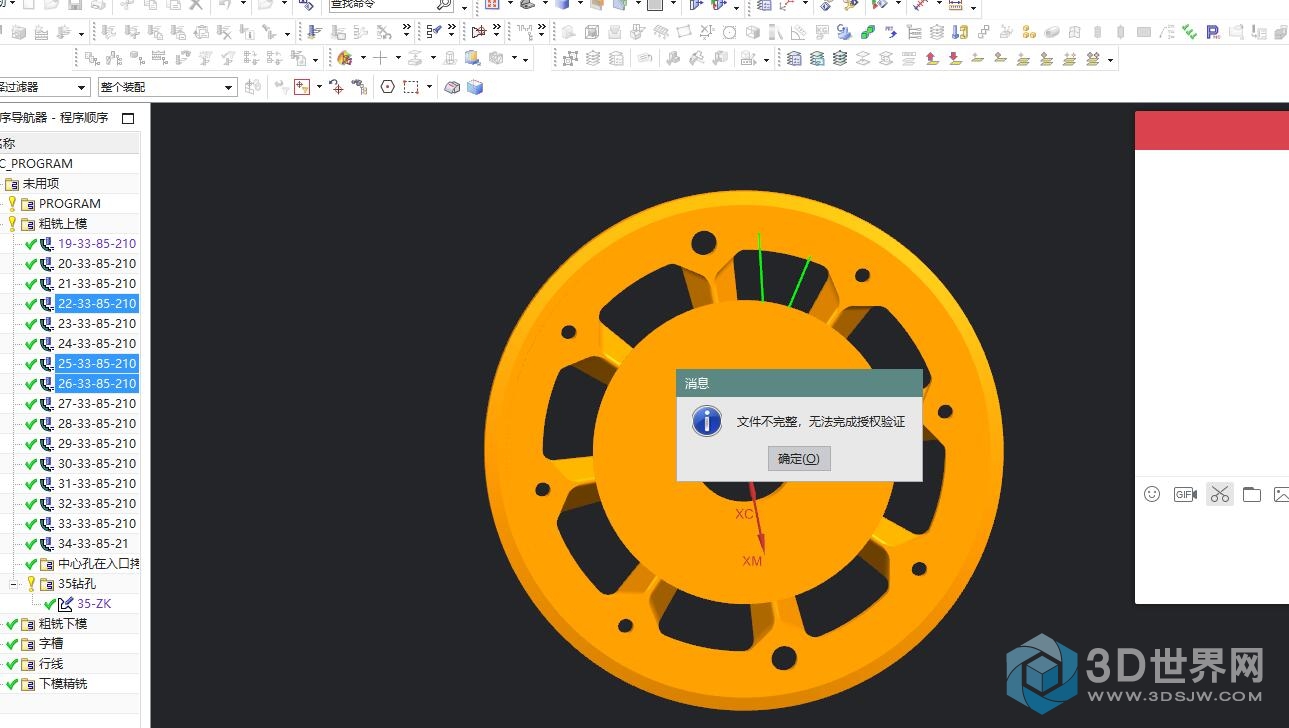Screen dimensions: 1289x728
Task: Select the 字槽 program group
Action: click(x=51, y=644)
